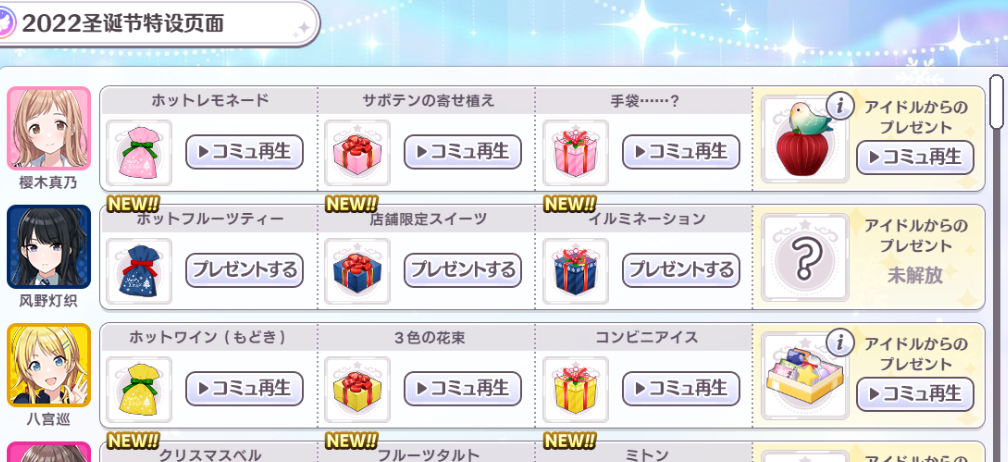The image size is (1008, 462).
Task: Select the blue box under 店舗限定スイーツ
Action: coord(357,271)
